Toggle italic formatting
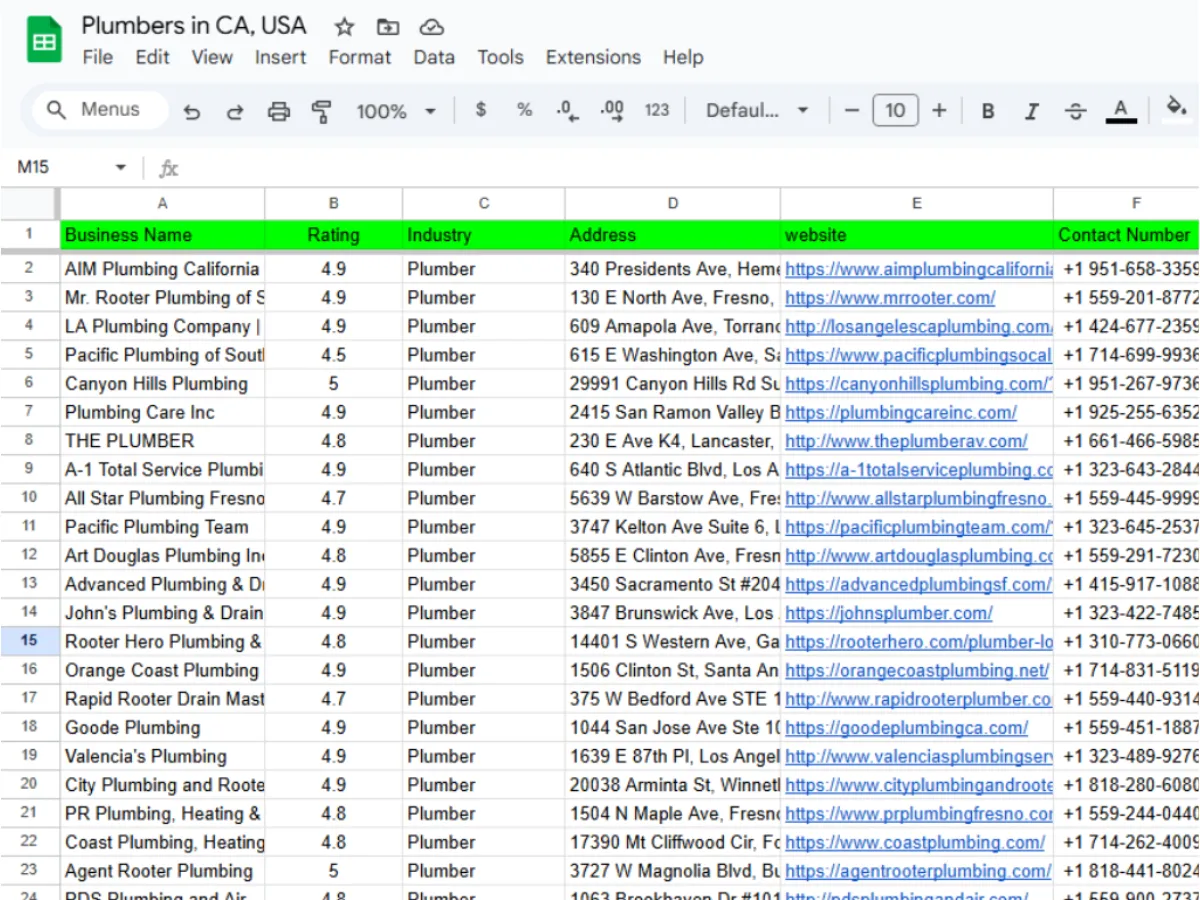The image size is (1200, 900). (x=1031, y=111)
